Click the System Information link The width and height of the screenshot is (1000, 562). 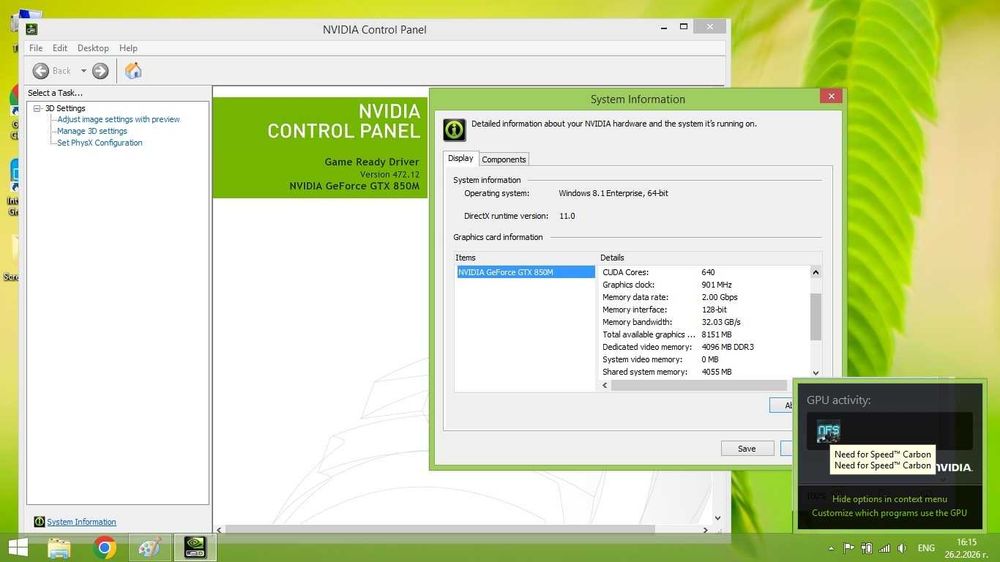point(82,522)
